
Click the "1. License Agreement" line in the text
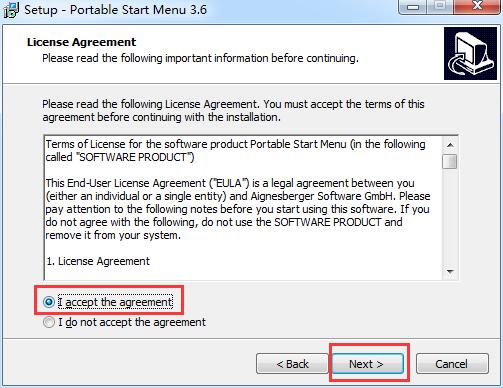coord(98,261)
